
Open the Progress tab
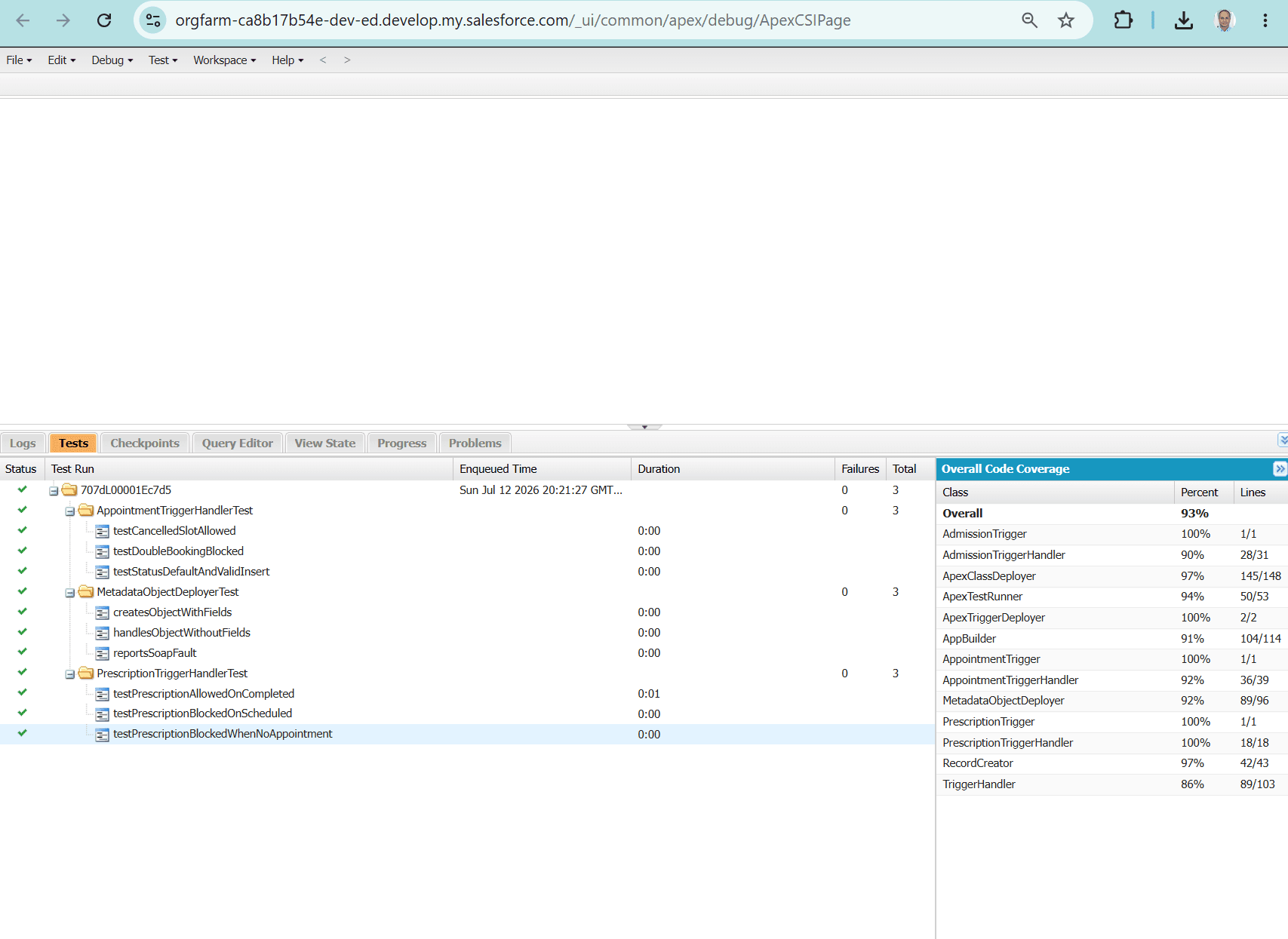tap(402, 443)
